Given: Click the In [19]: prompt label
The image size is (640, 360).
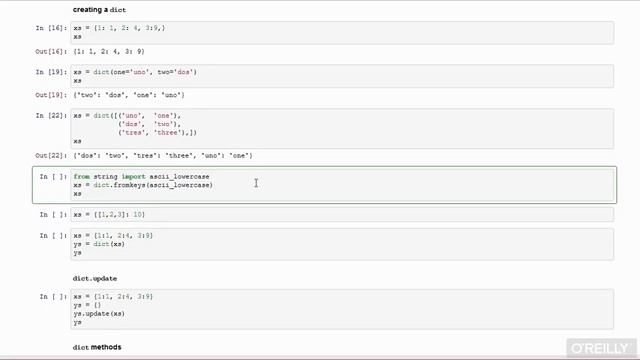Looking at the screenshot, I should 51,72.
